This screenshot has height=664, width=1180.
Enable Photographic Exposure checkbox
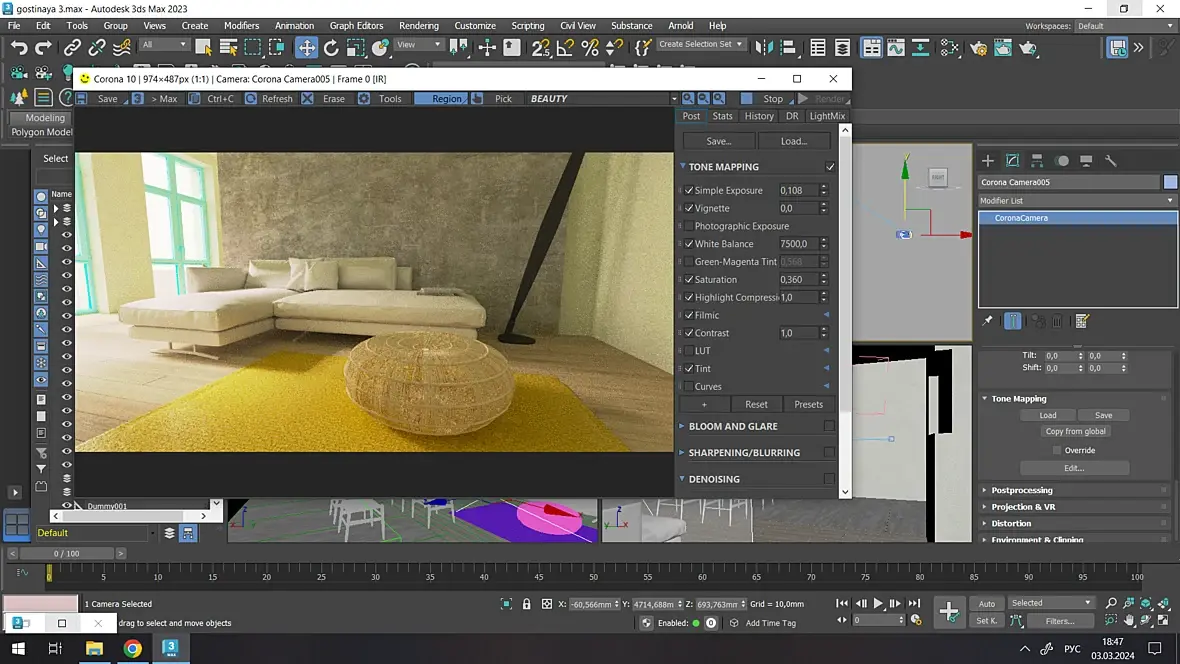689,226
